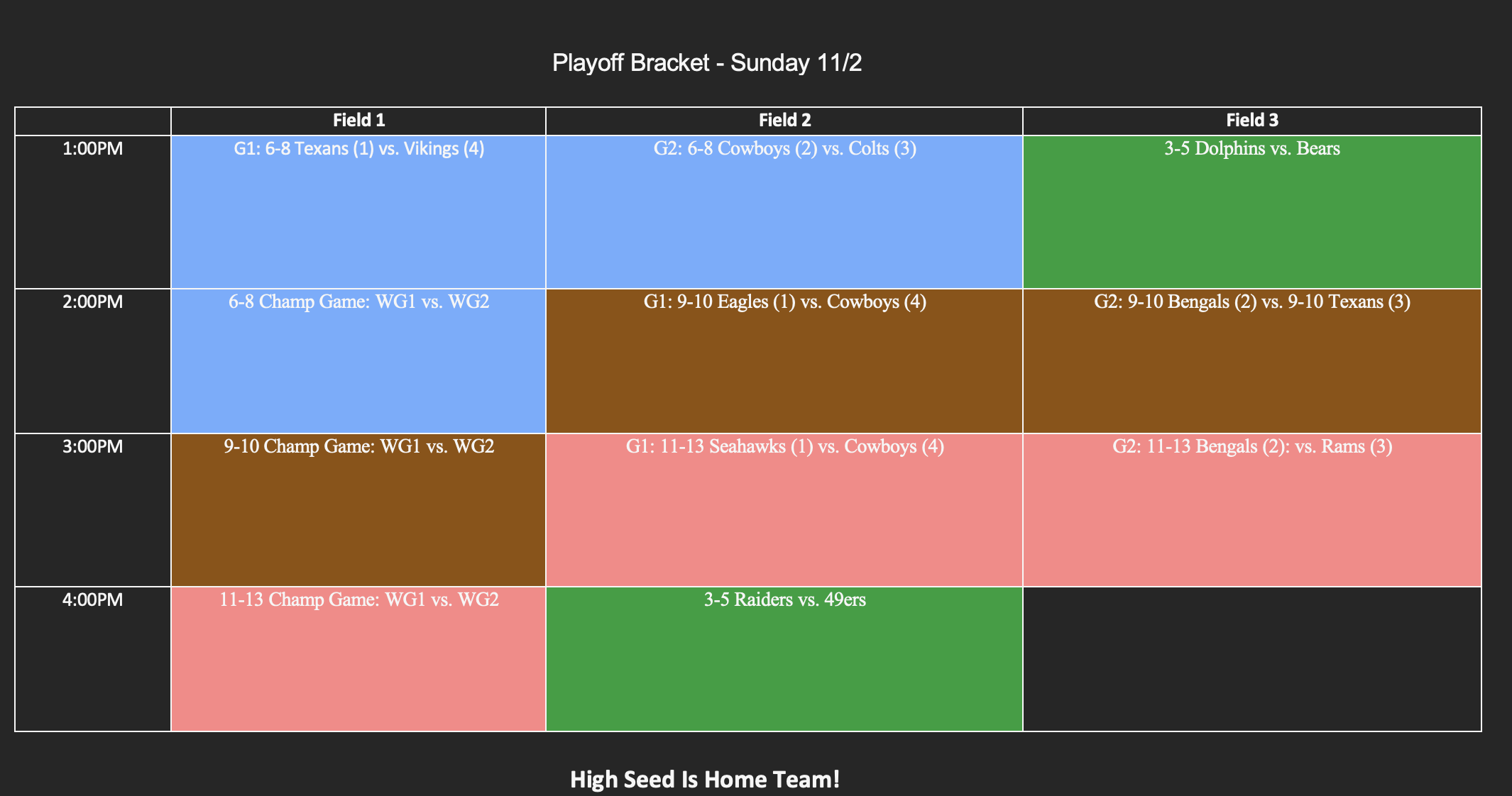Click the 1:00PM time slot label

(93, 149)
